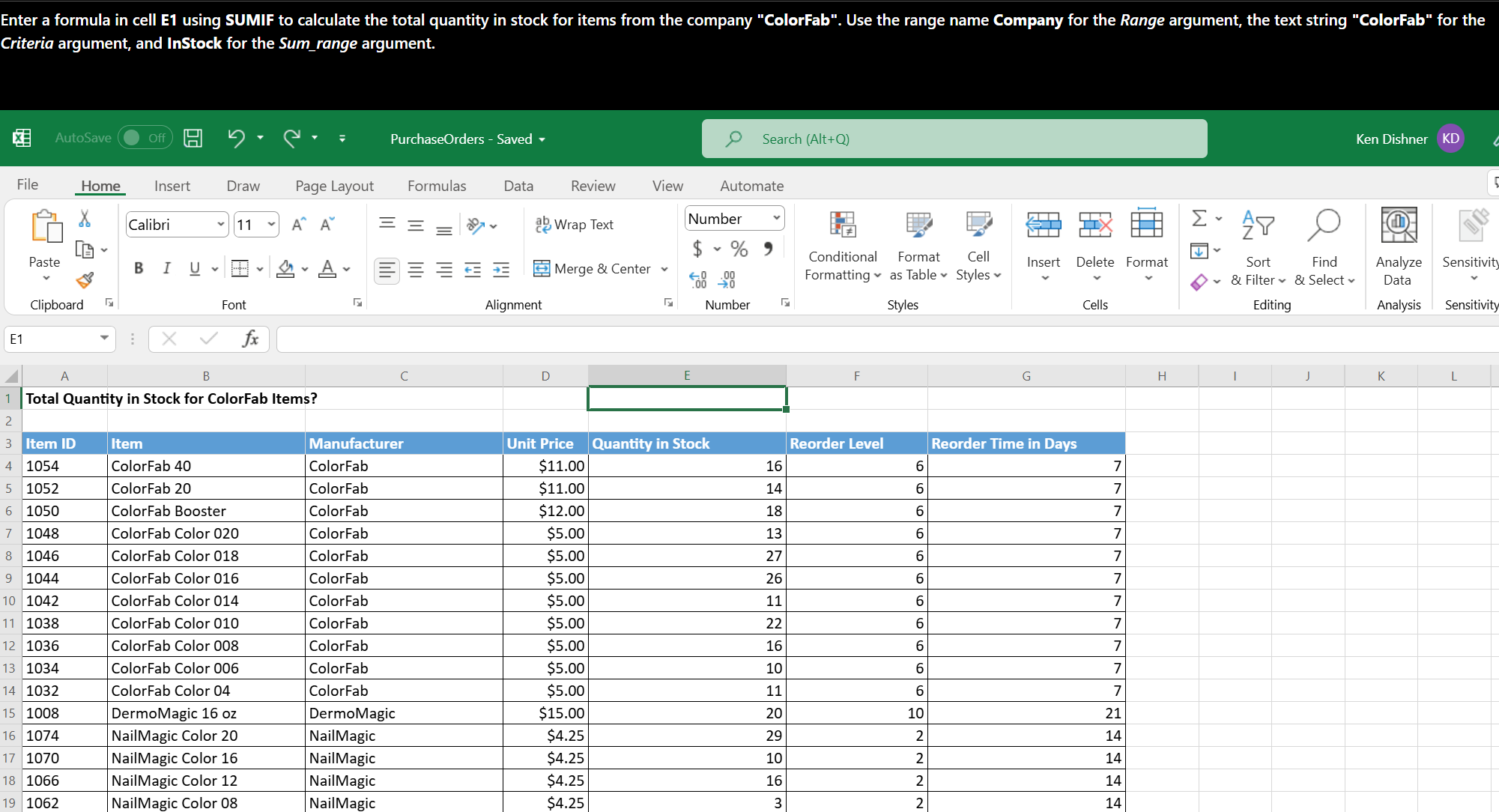The height and width of the screenshot is (812, 1499).
Task: Click the Cut scissors icon
Action: [85, 219]
